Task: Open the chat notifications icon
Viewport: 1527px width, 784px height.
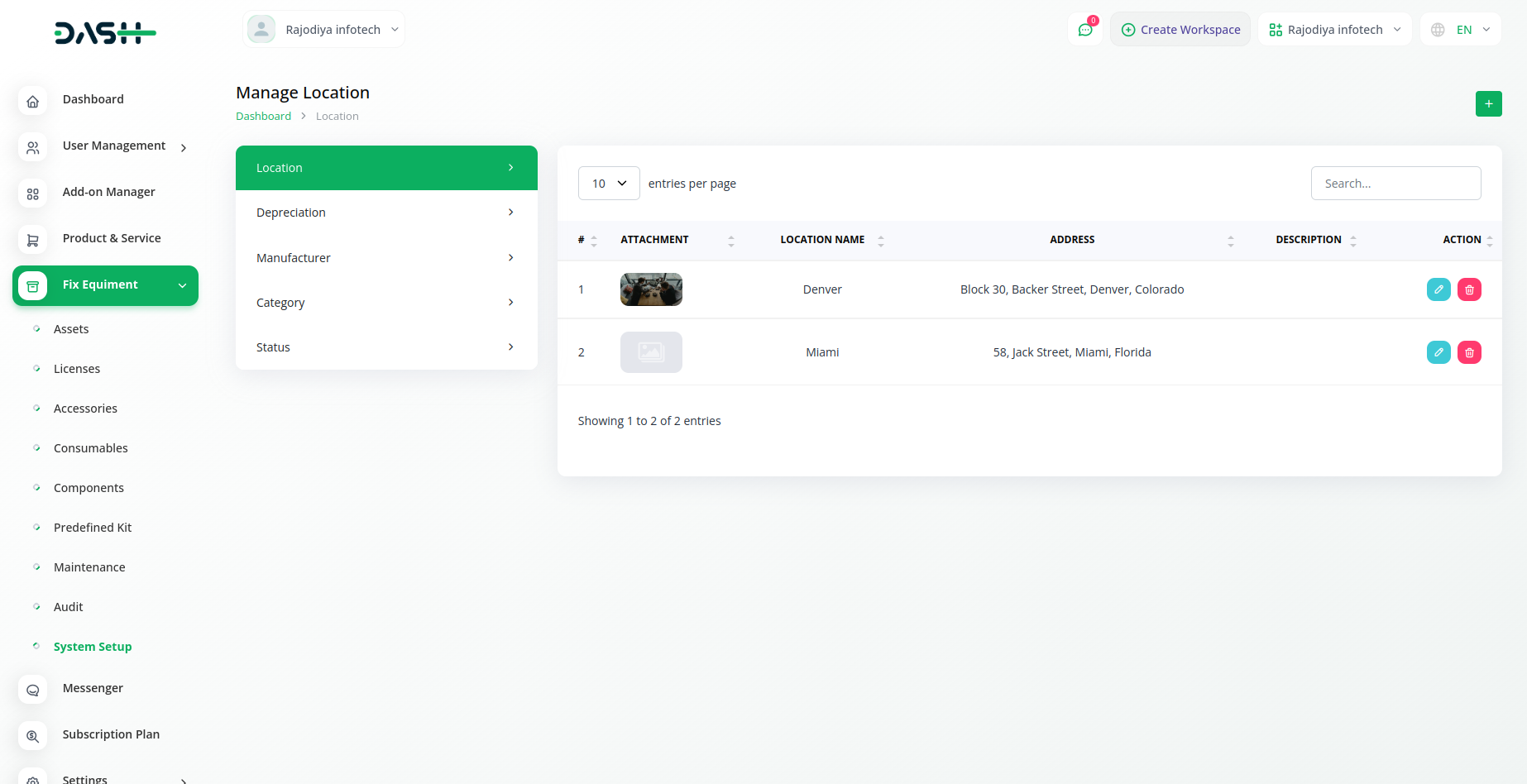Action: pyautogui.click(x=1085, y=30)
